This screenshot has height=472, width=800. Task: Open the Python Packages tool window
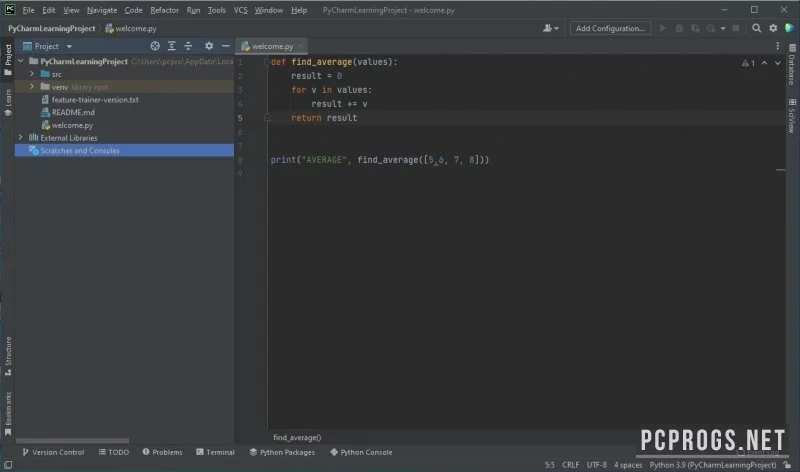tap(282, 453)
